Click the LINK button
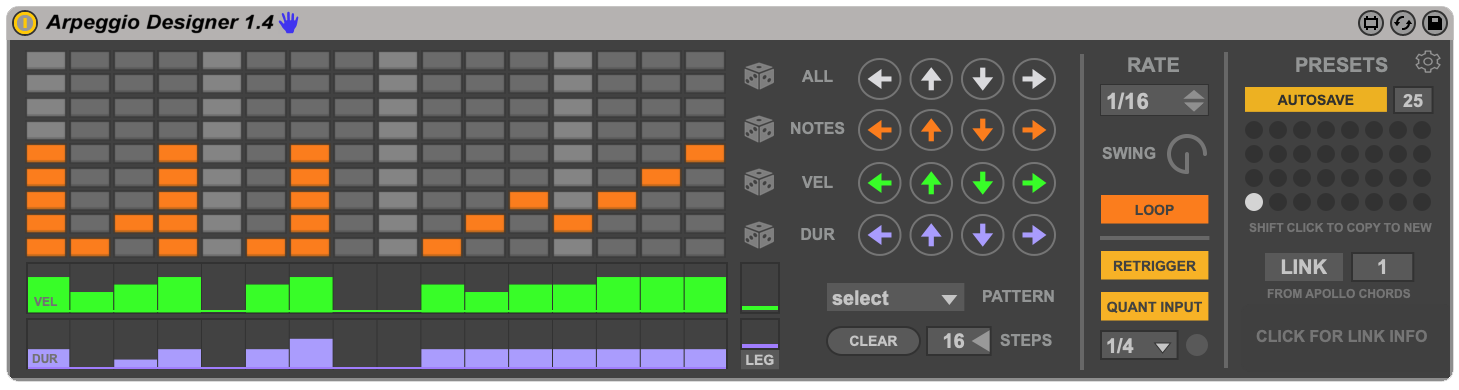The width and height of the screenshot is (1459, 390). [1304, 267]
